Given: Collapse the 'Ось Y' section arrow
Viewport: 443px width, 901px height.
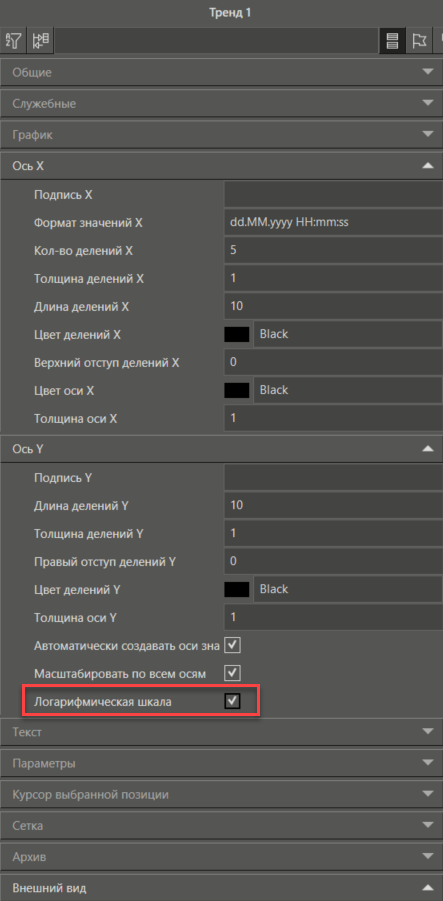Looking at the screenshot, I should click(x=427, y=449).
